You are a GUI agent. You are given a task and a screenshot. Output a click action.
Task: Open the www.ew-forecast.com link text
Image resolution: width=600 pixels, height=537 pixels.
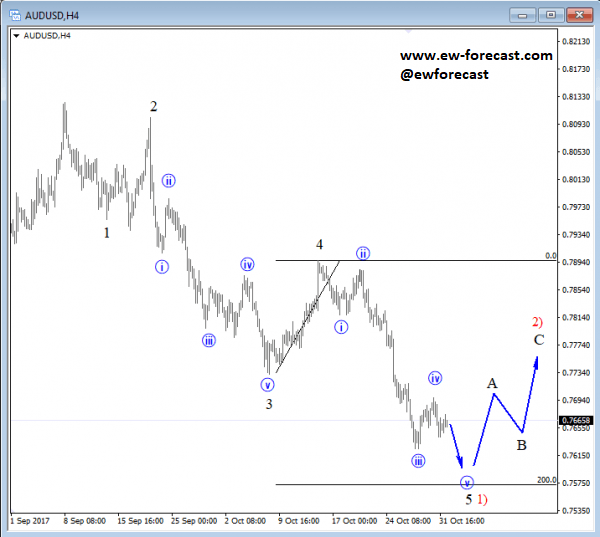(x=476, y=56)
